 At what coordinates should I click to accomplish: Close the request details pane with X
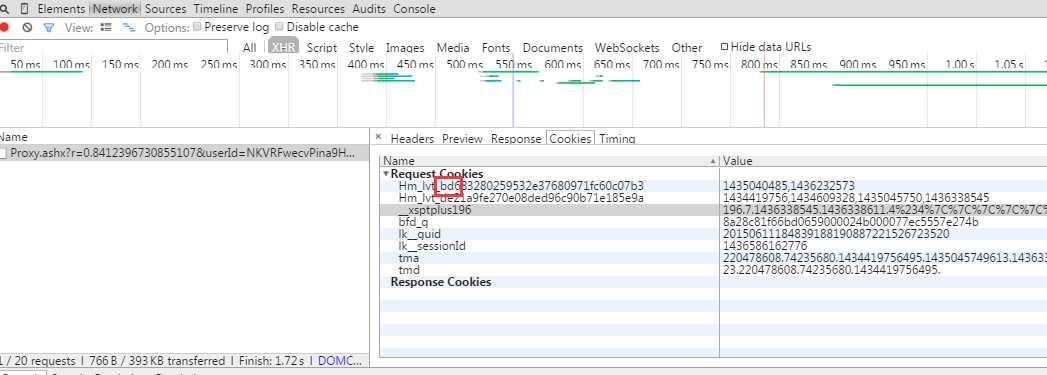(x=378, y=137)
